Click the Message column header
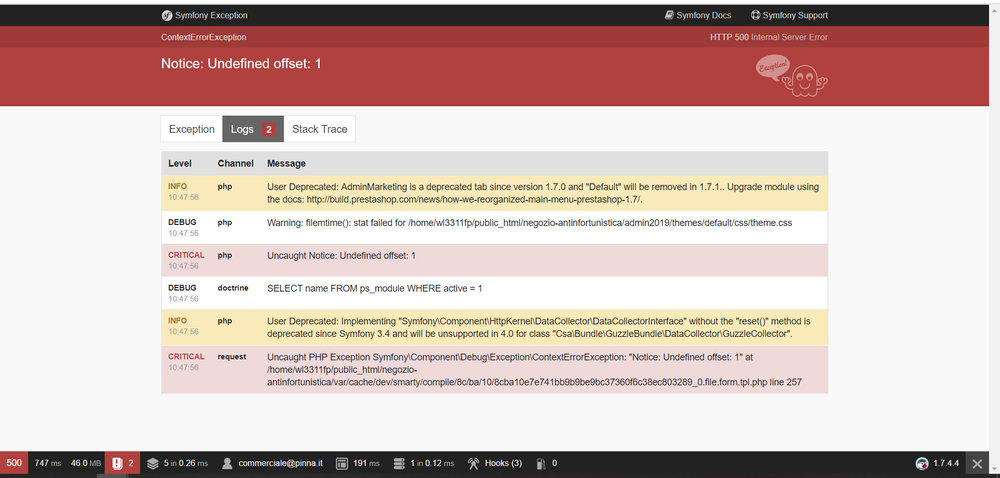Image resolution: width=1000 pixels, height=478 pixels. [286, 163]
